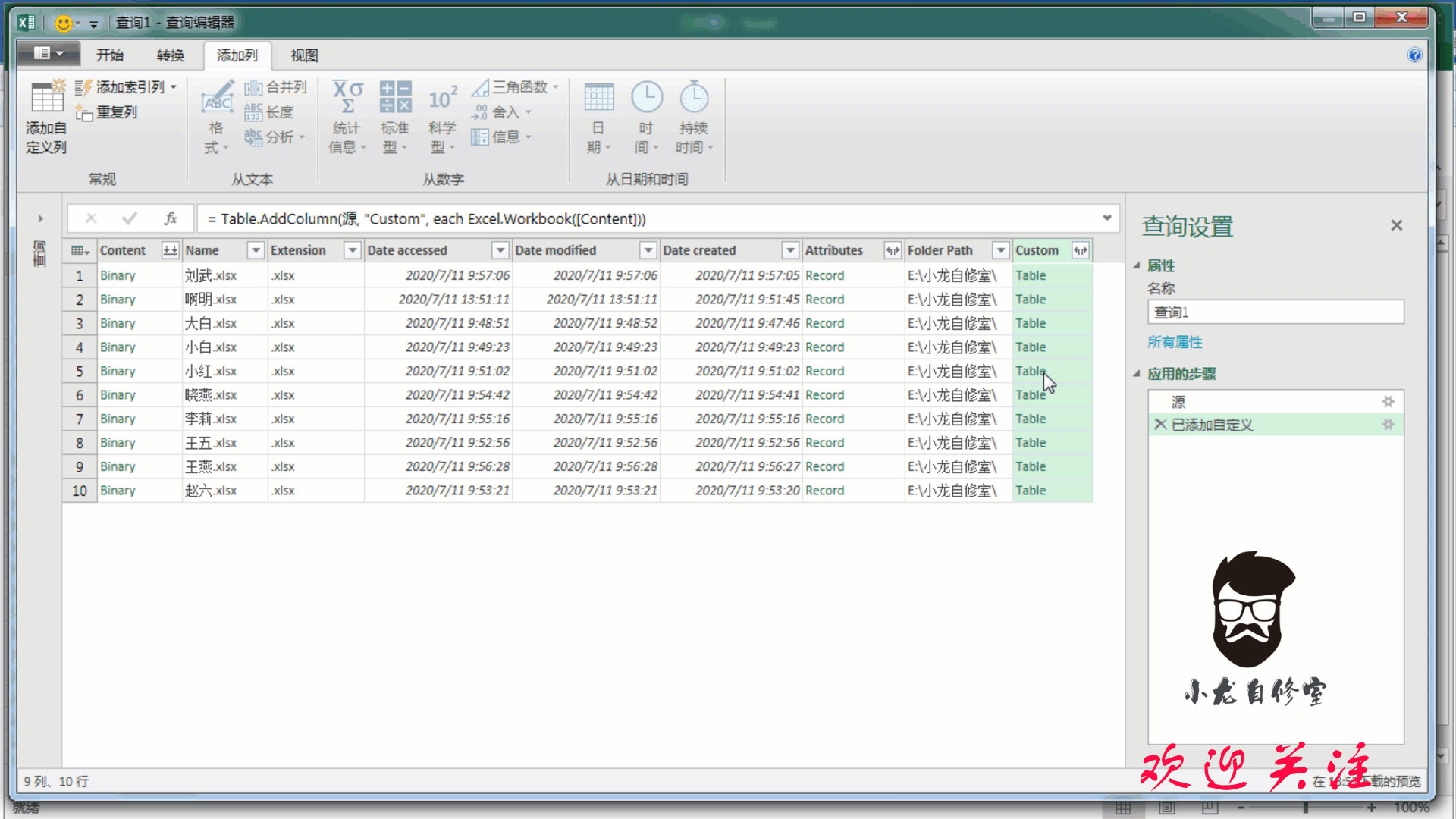The height and width of the screenshot is (819, 1456).
Task: Switch to the 视图 ribbon tab
Action: 305,55
